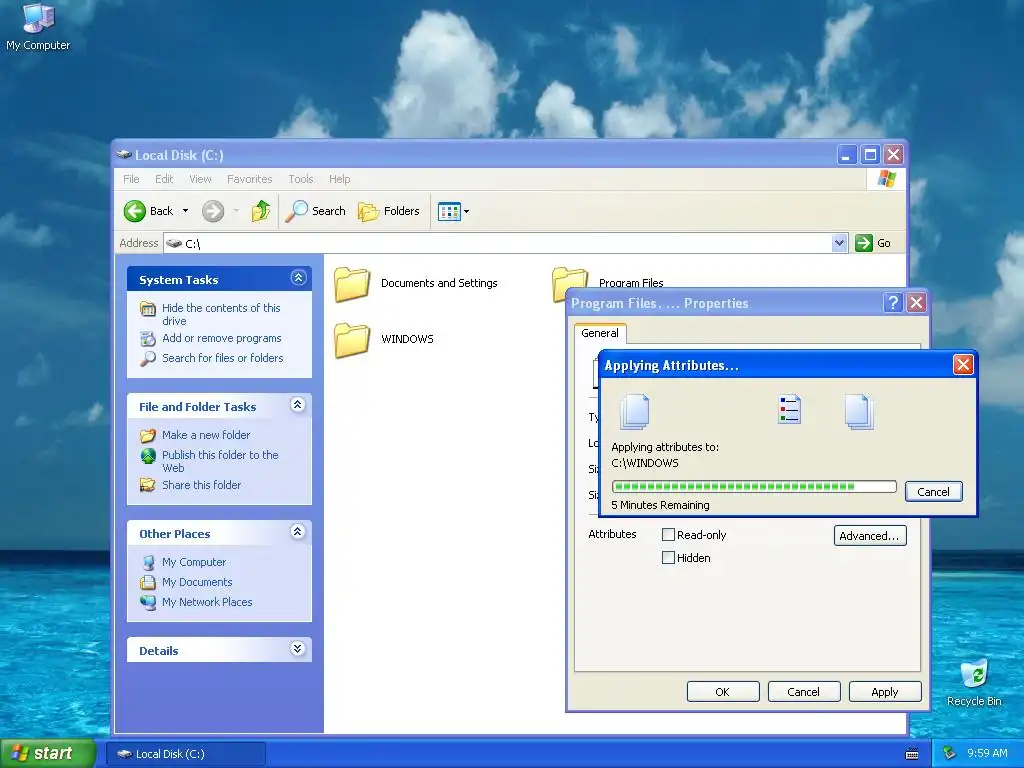This screenshot has height=768, width=1024.
Task: Open the Views dropdown arrow
Action: coord(466,211)
